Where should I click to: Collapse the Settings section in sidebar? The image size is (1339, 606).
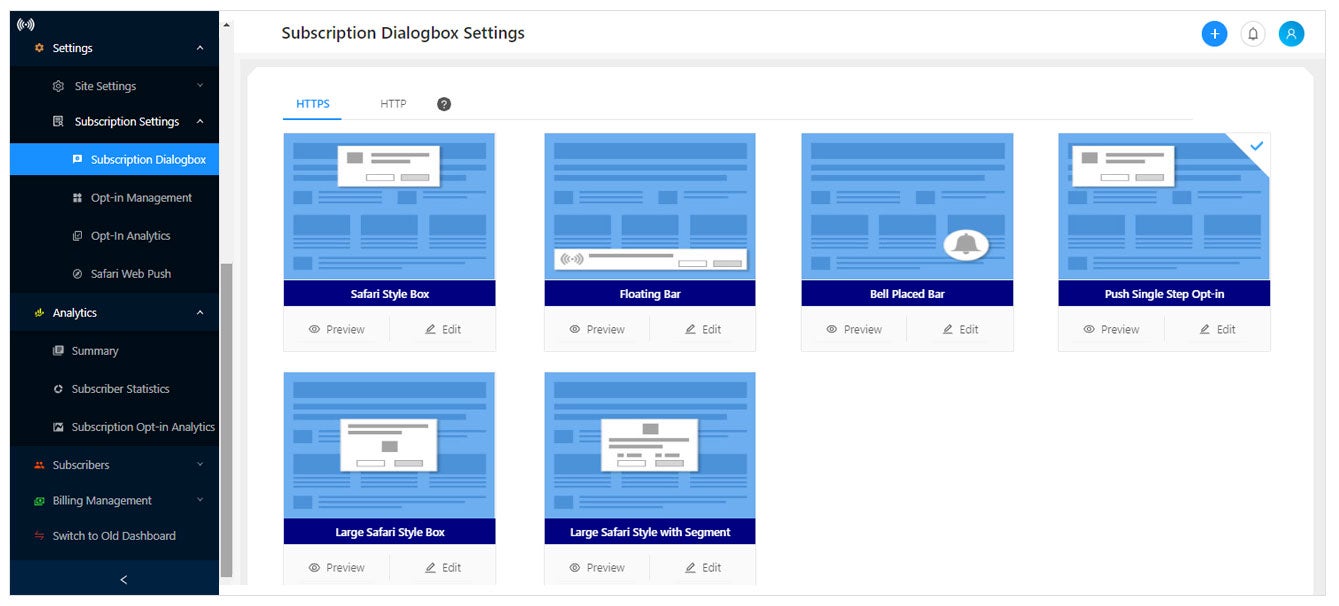199,48
